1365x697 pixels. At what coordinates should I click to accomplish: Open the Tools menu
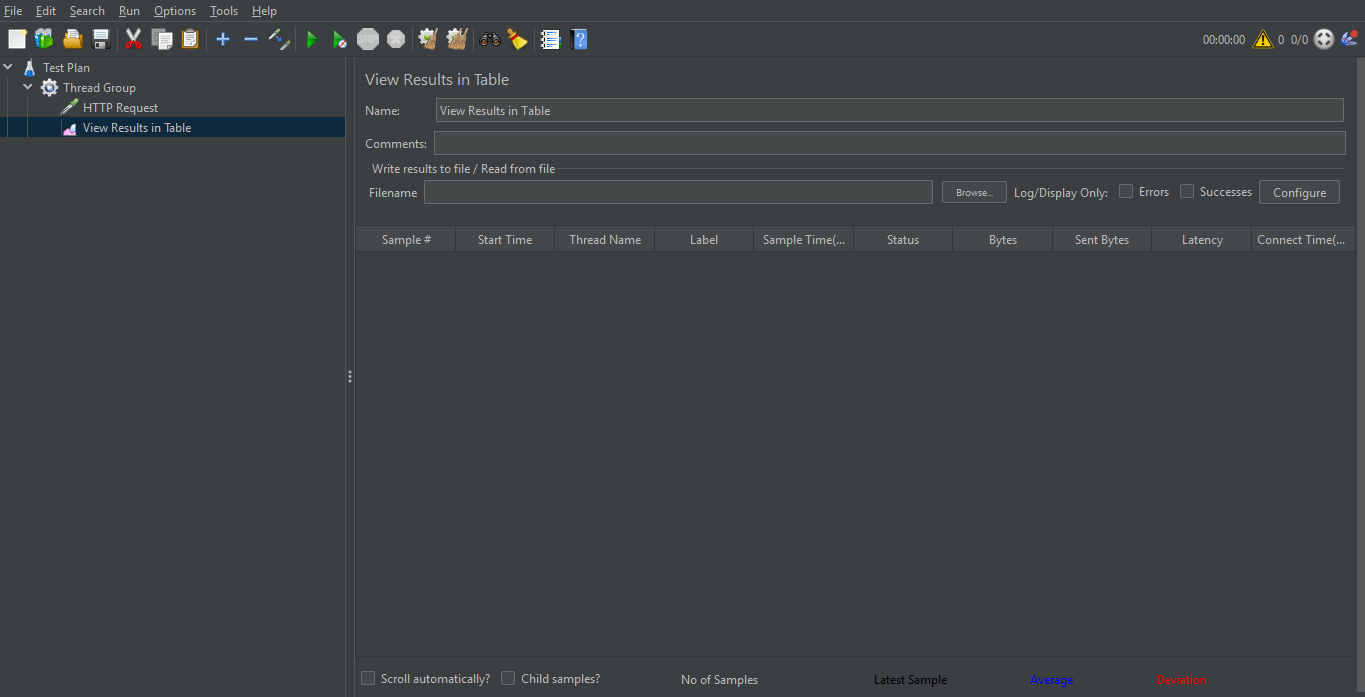pyautogui.click(x=224, y=11)
